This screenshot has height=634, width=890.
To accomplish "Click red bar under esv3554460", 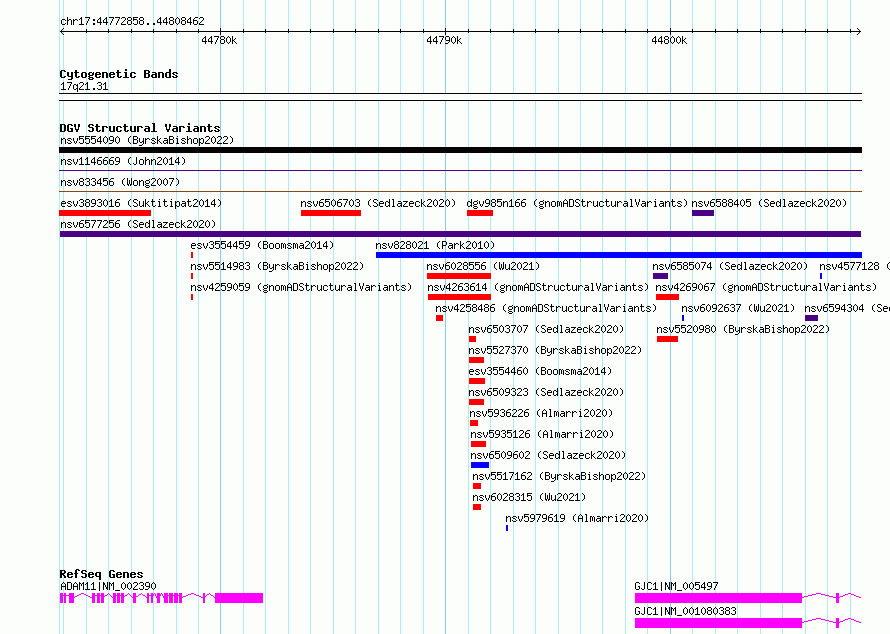I will coord(477,381).
